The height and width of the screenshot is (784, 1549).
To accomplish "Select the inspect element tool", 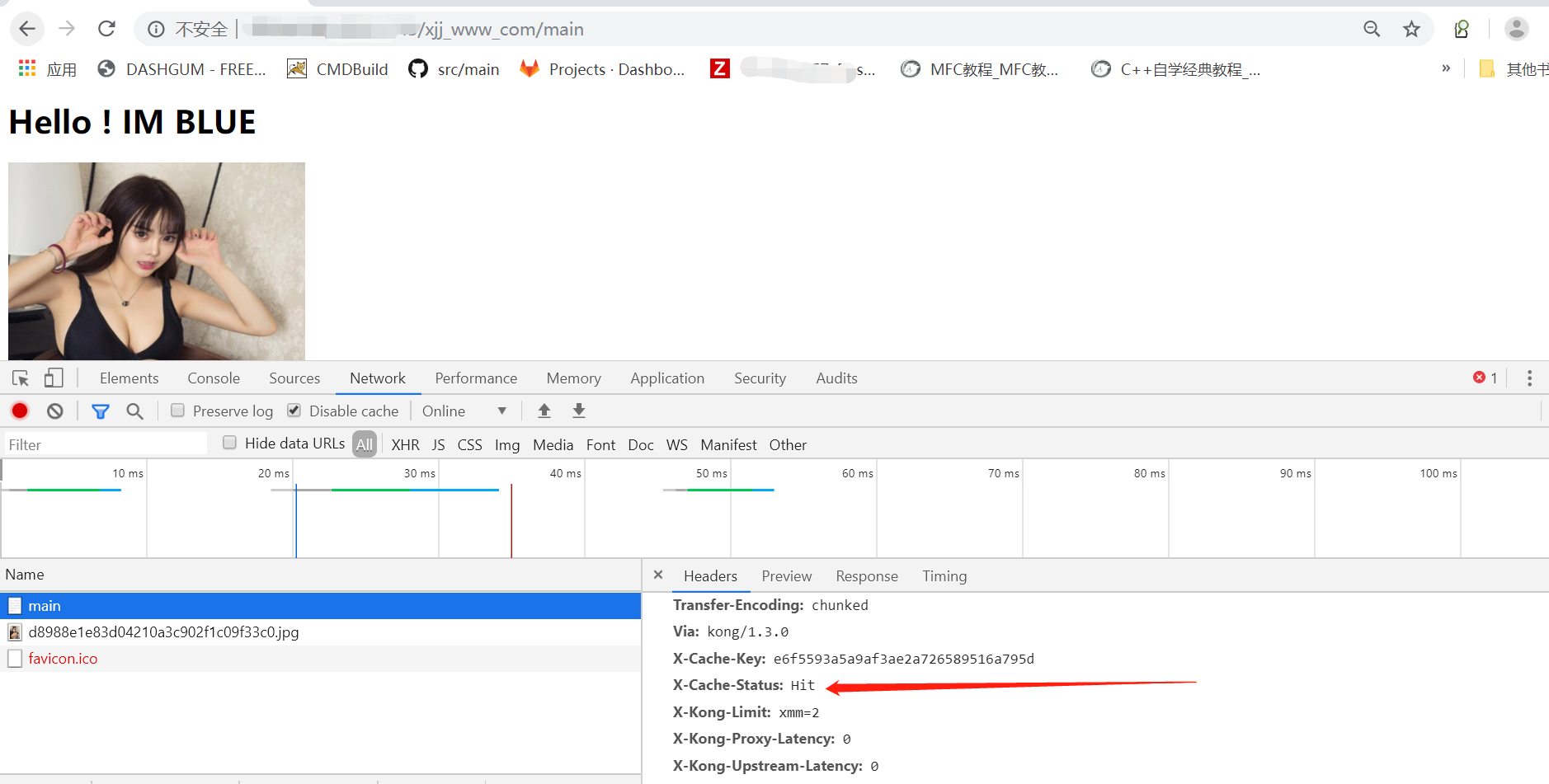I will click(x=20, y=378).
